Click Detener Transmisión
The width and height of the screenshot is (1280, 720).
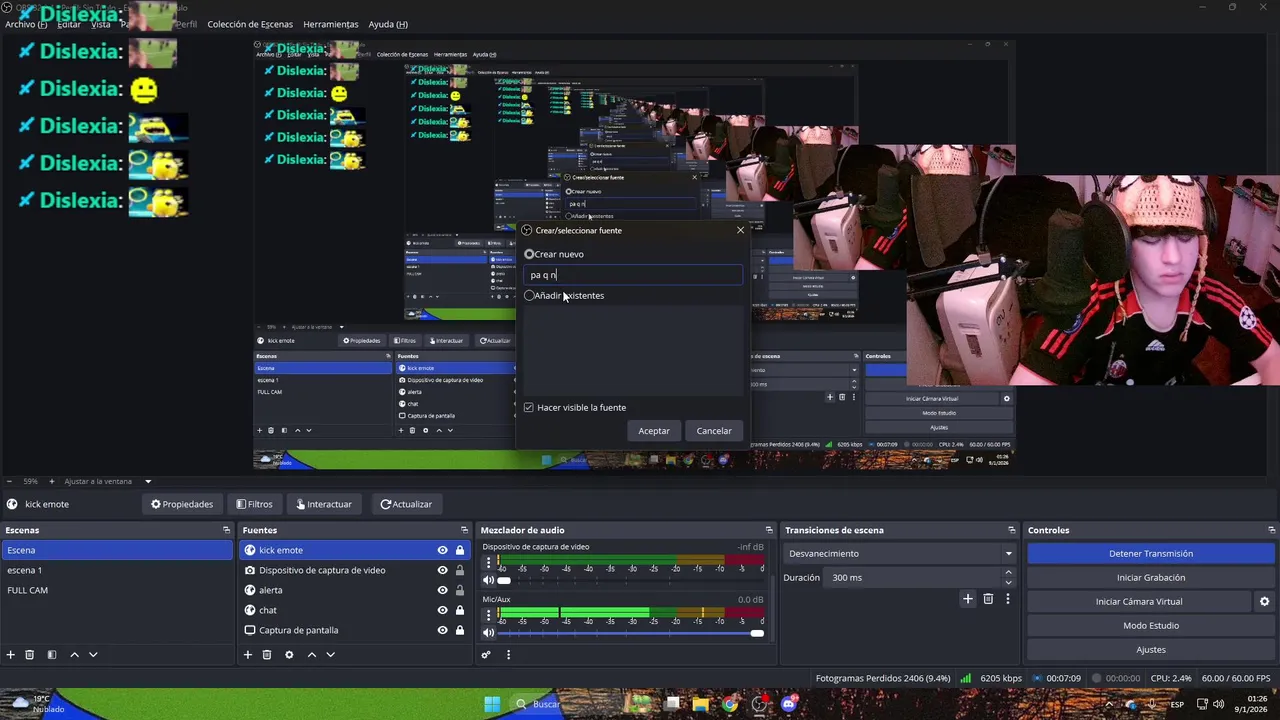point(1151,553)
